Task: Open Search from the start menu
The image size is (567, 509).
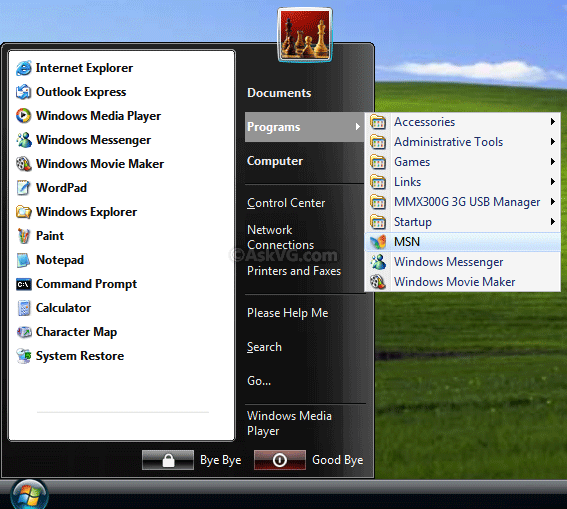Action: pyautogui.click(x=264, y=347)
